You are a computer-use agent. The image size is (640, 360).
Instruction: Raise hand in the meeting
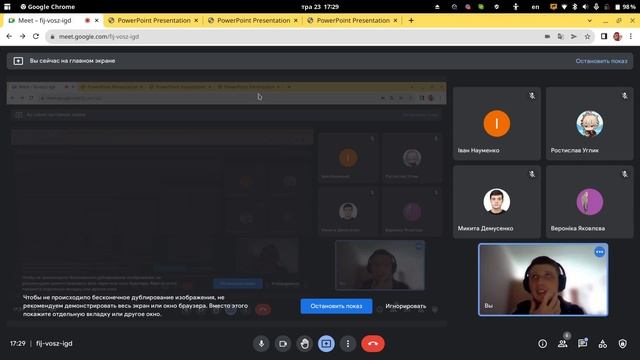pyautogui.click(x=304, y=344)
